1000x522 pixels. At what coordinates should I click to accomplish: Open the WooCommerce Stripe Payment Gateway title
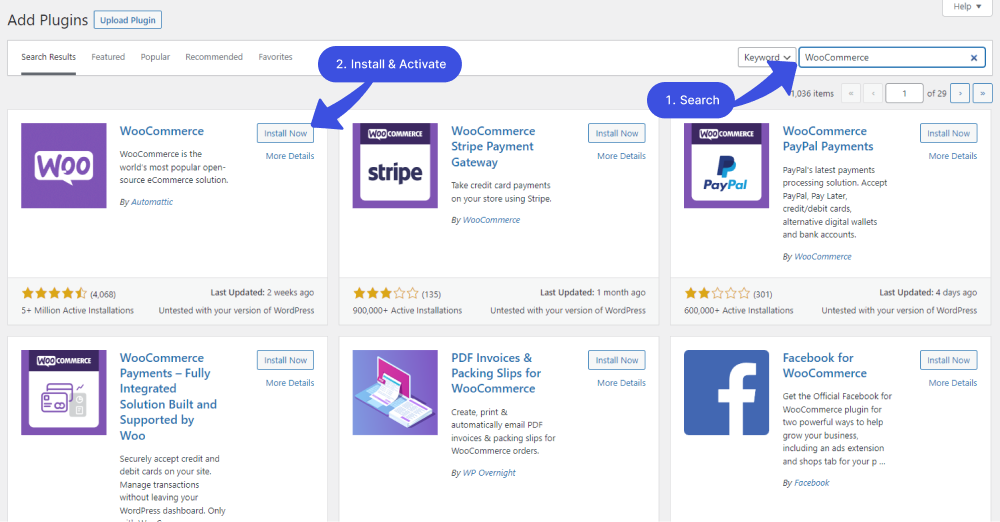click(493, 146)
